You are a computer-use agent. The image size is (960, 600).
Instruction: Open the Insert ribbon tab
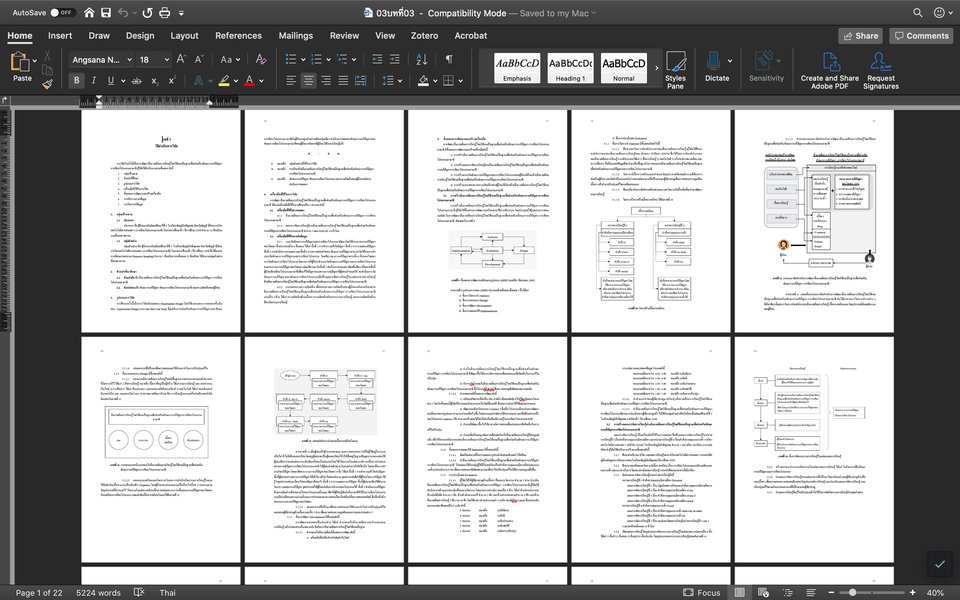60,36
